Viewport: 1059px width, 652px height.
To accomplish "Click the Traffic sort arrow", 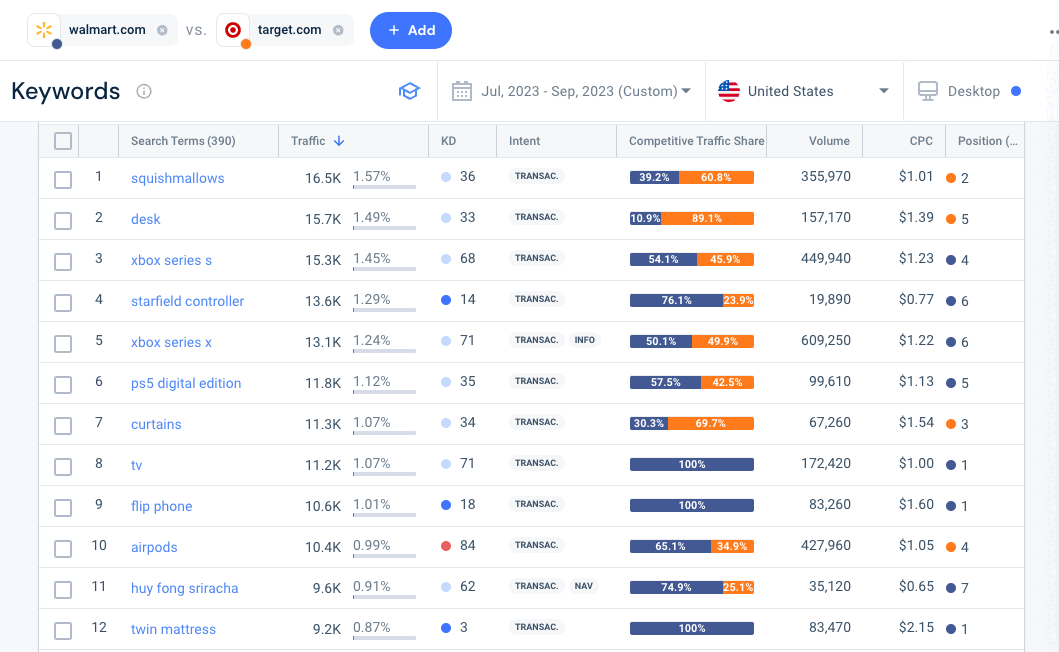I will point(339,141).
